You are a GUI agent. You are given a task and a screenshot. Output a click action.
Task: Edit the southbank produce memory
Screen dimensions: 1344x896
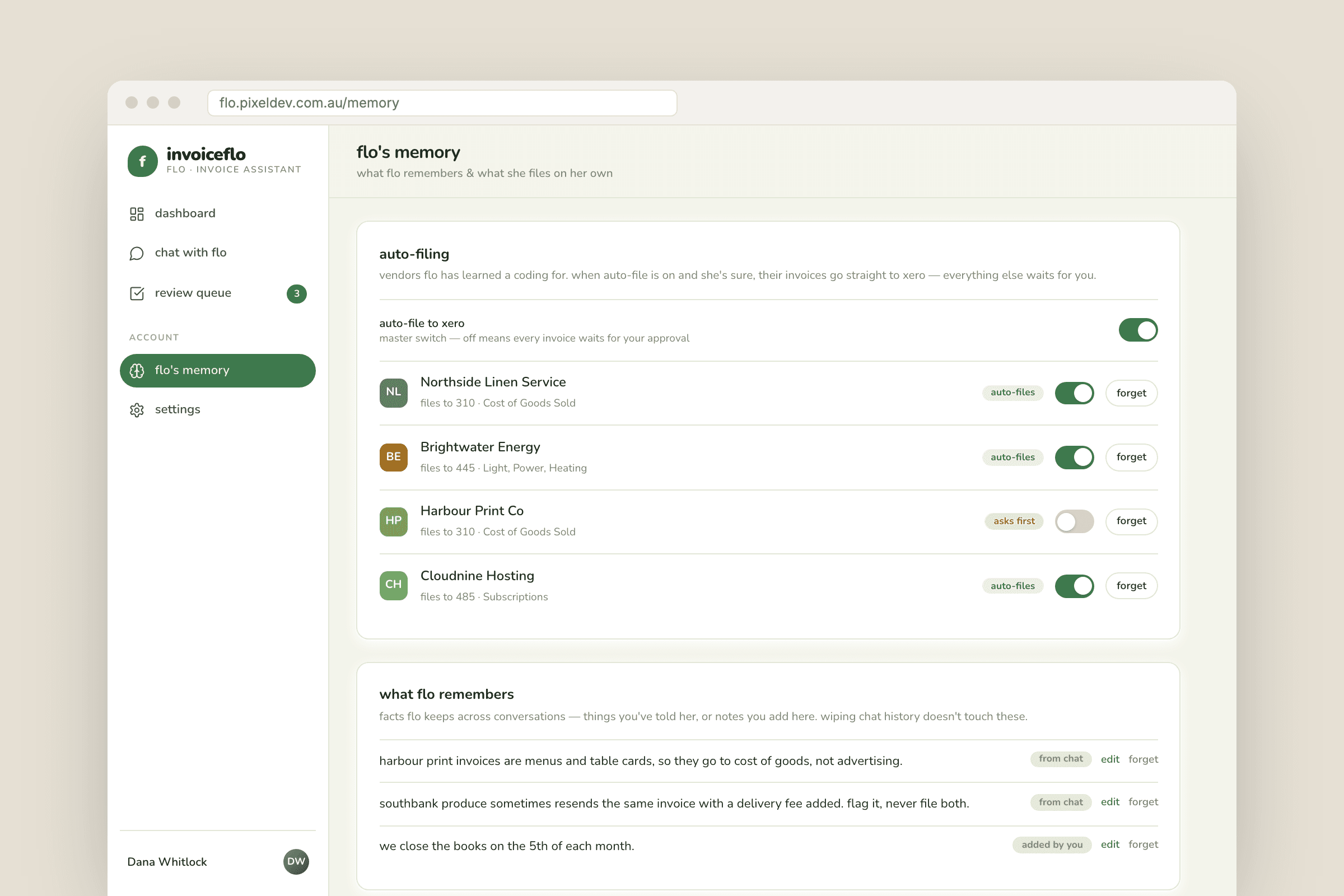pyautogui.click(x=1110, y=802)
